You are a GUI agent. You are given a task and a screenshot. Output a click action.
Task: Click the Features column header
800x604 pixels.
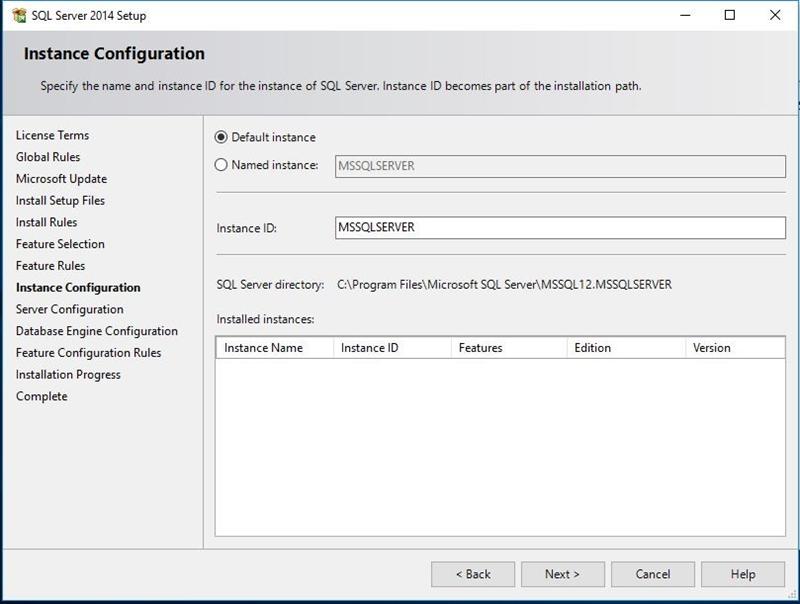coord(508,348)
